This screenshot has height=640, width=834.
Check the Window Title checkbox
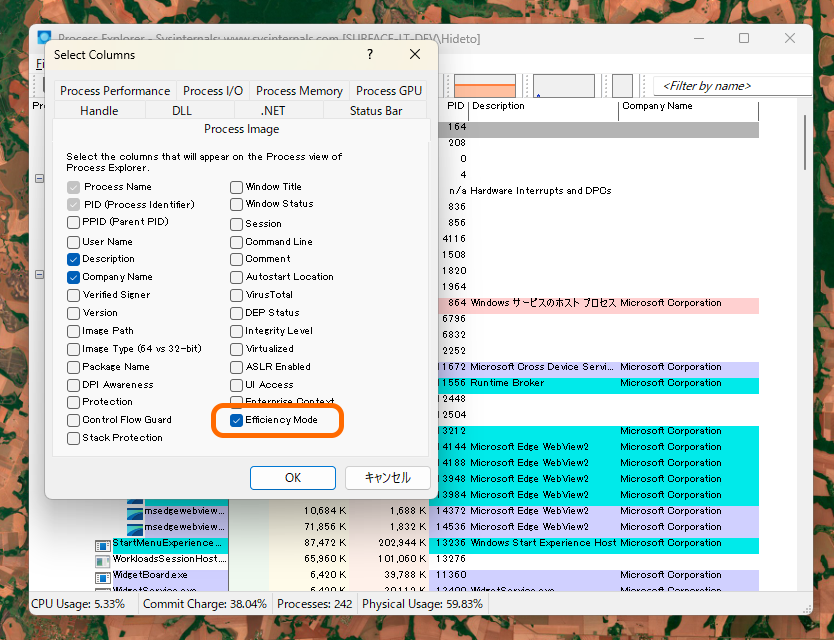[x=237, y=187]
